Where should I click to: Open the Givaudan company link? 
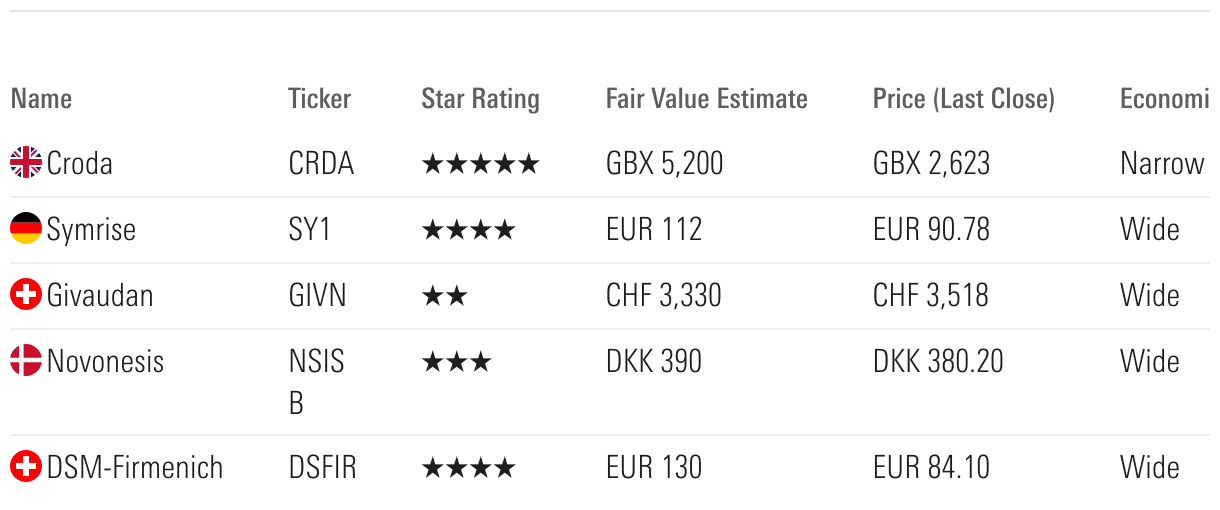point(100,295)
